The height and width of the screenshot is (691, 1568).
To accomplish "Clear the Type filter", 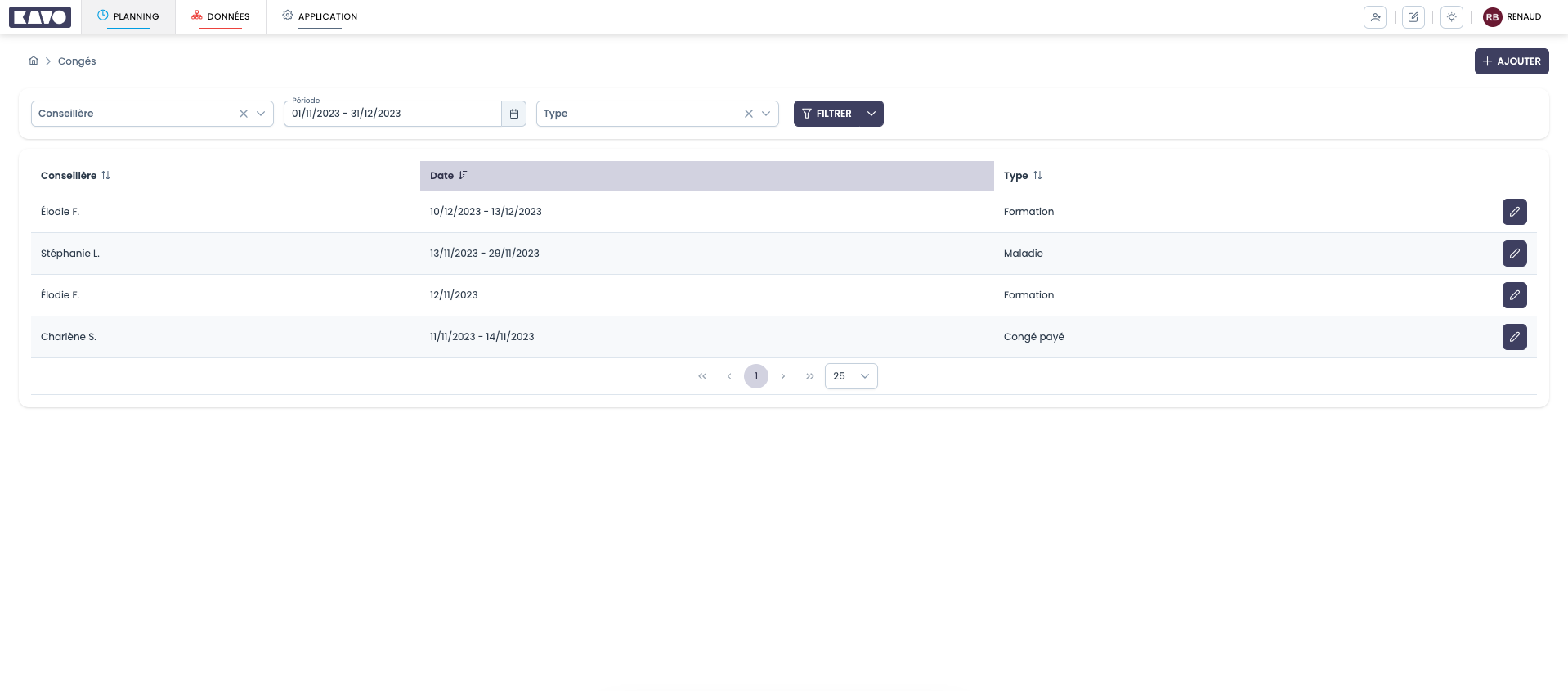I will [x=749, y=114].
